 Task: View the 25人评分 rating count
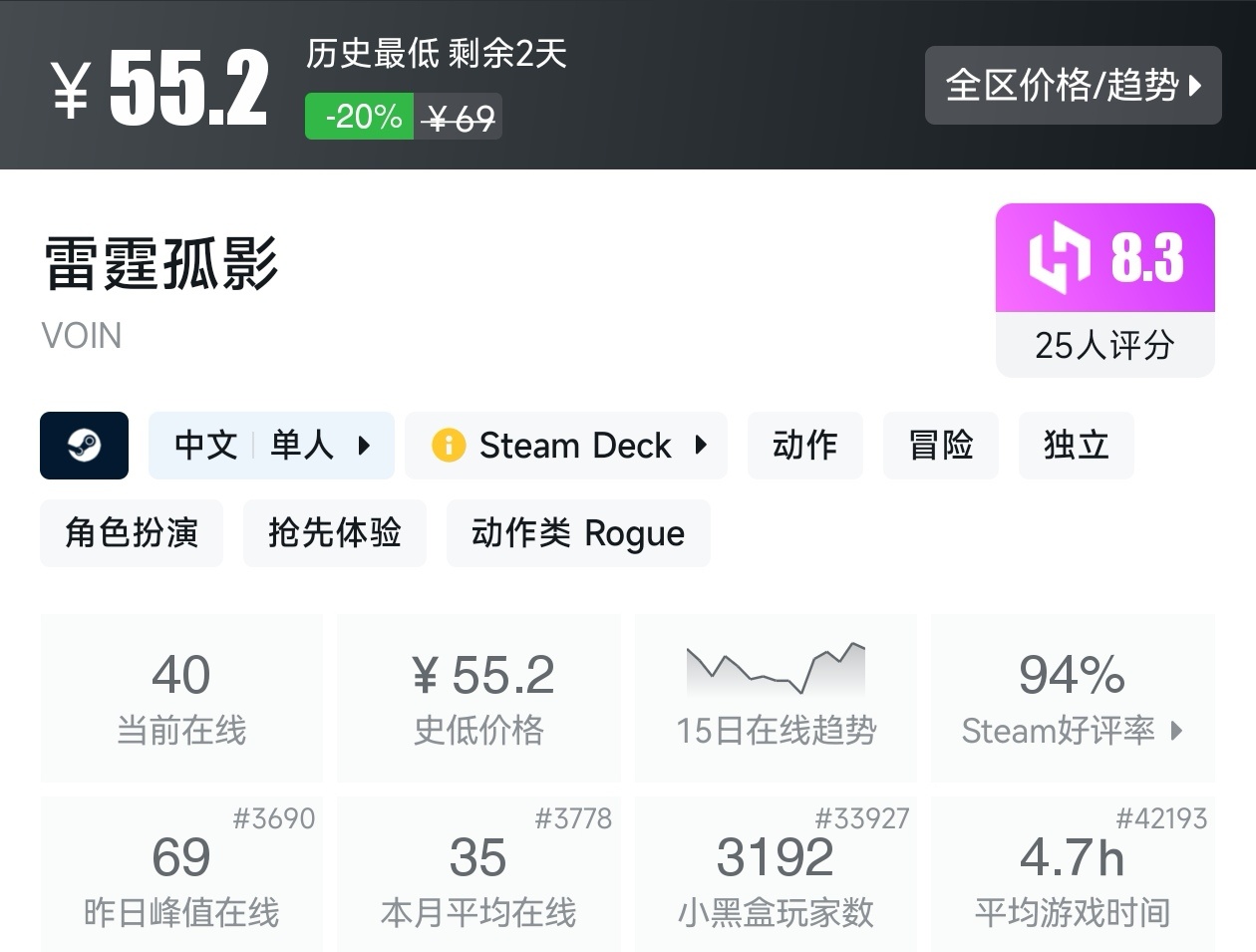(x=1104, y=345)
